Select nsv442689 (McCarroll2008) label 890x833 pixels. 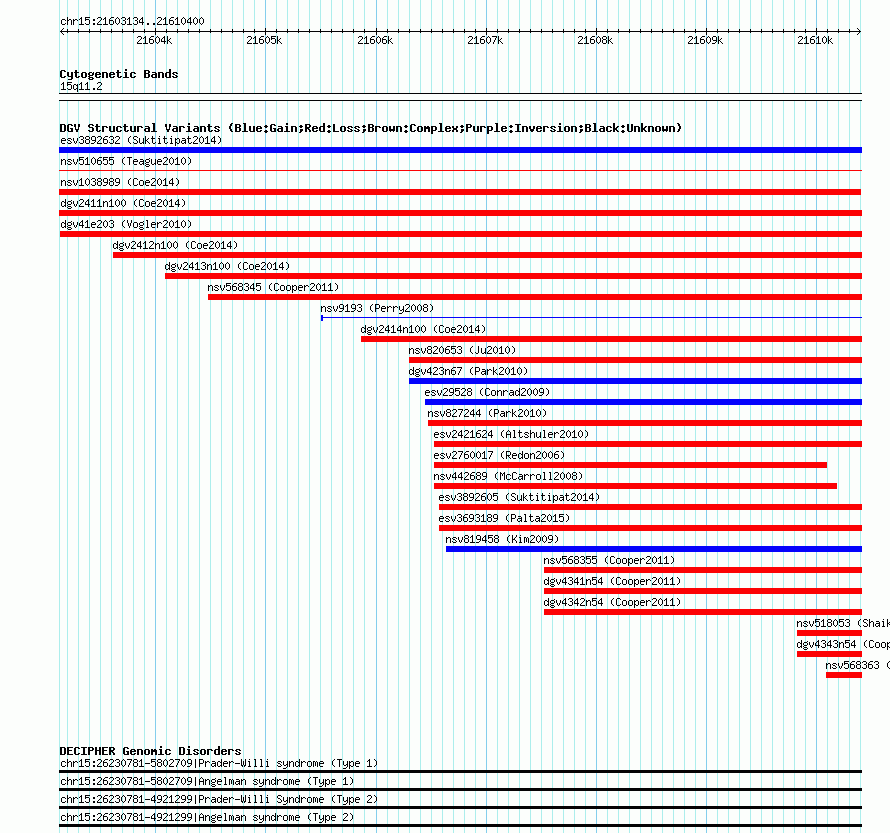(509, 476)
